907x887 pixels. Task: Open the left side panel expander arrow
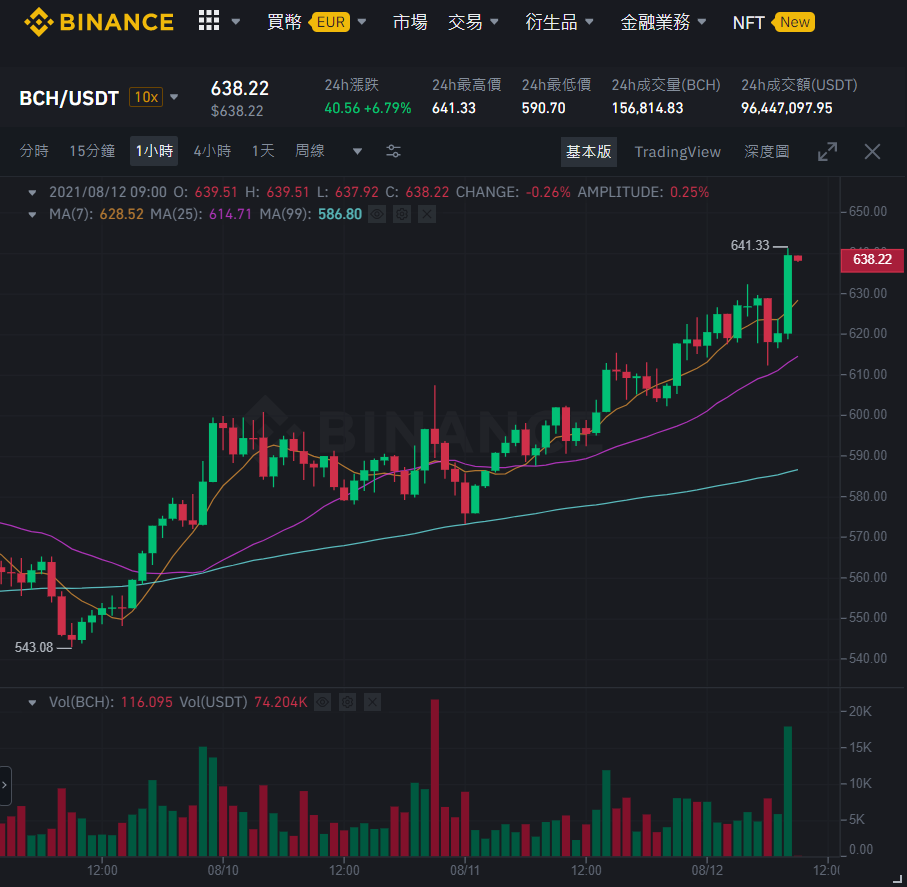(x=5, y=785)
